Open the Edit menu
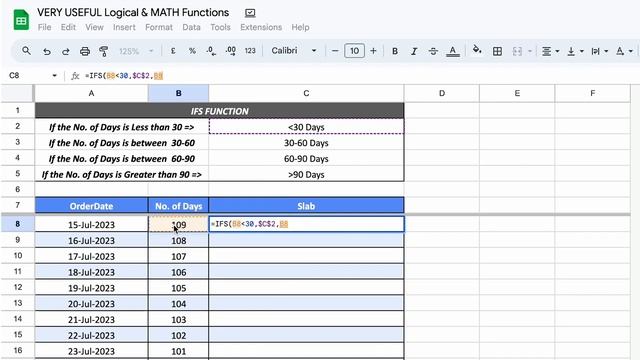The height and width of the screenshot is (360, 640). [x=68, y=27]
